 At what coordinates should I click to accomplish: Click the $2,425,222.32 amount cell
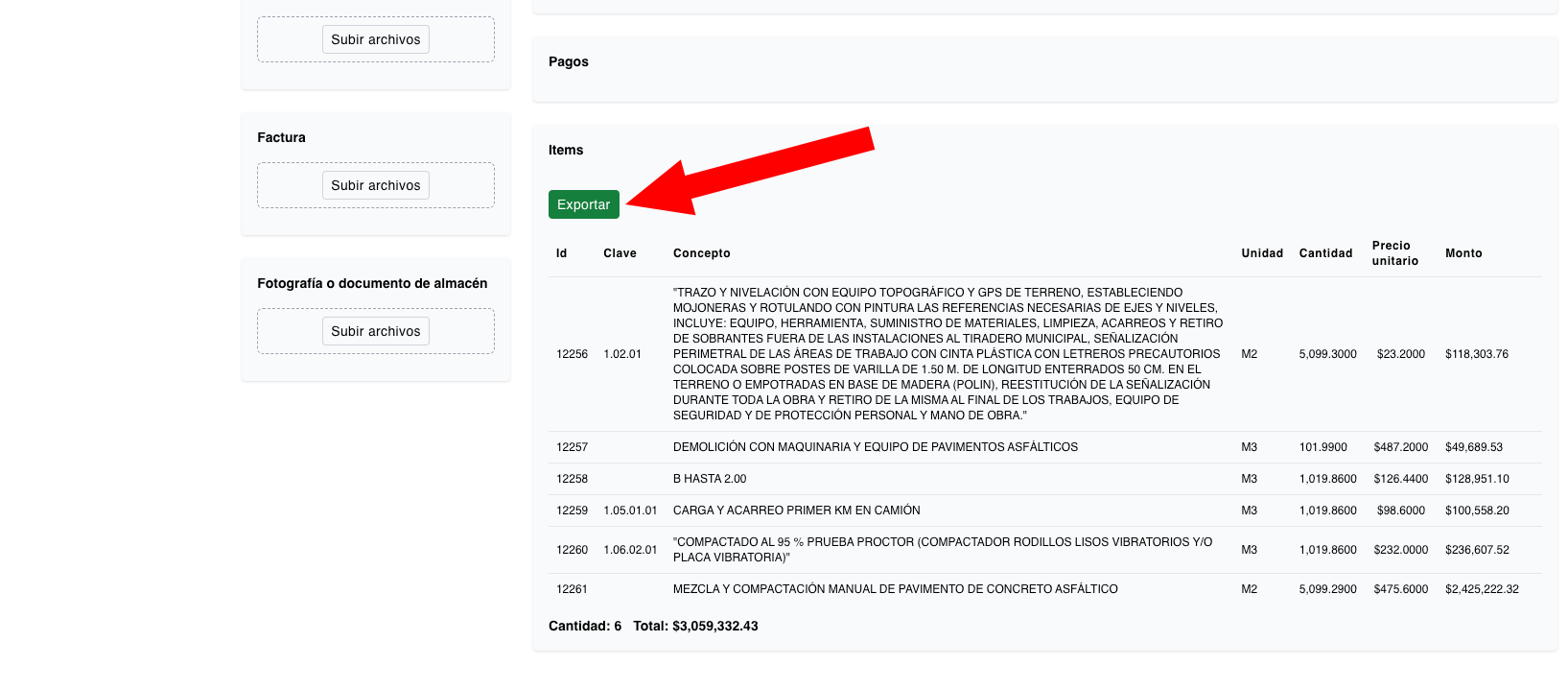tap(1482, 589)
